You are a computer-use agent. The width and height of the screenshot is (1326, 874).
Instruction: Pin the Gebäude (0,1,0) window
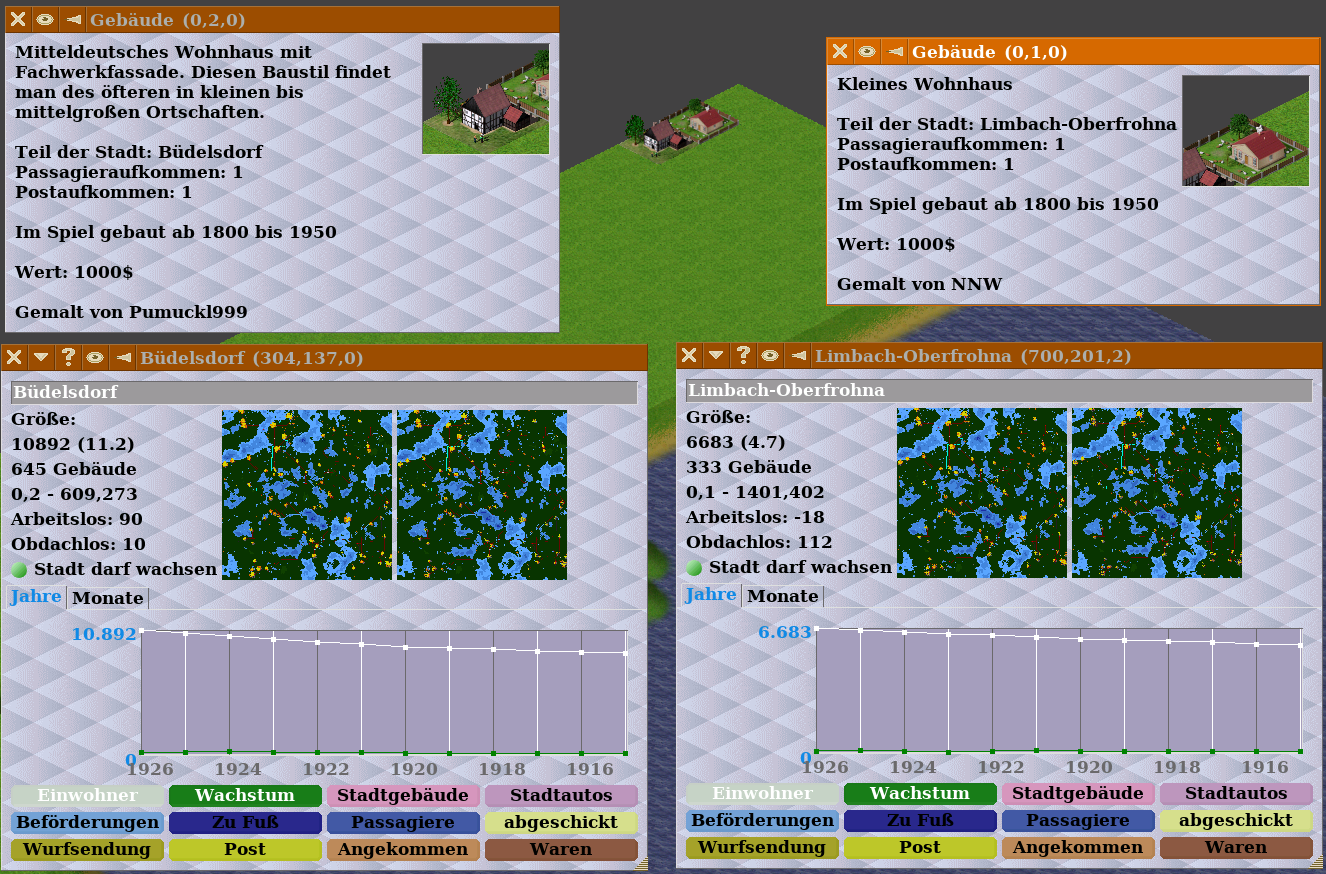click(x=894, y=51)
